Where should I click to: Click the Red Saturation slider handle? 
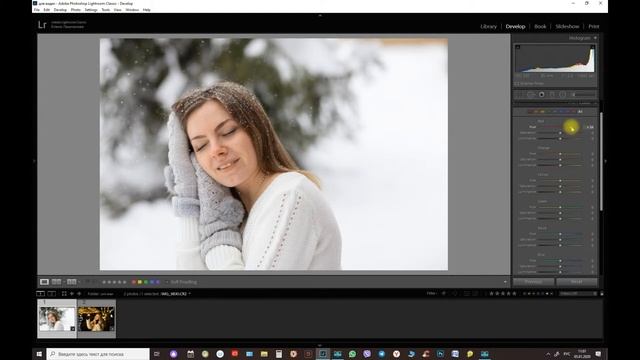[x=560, y=133]
